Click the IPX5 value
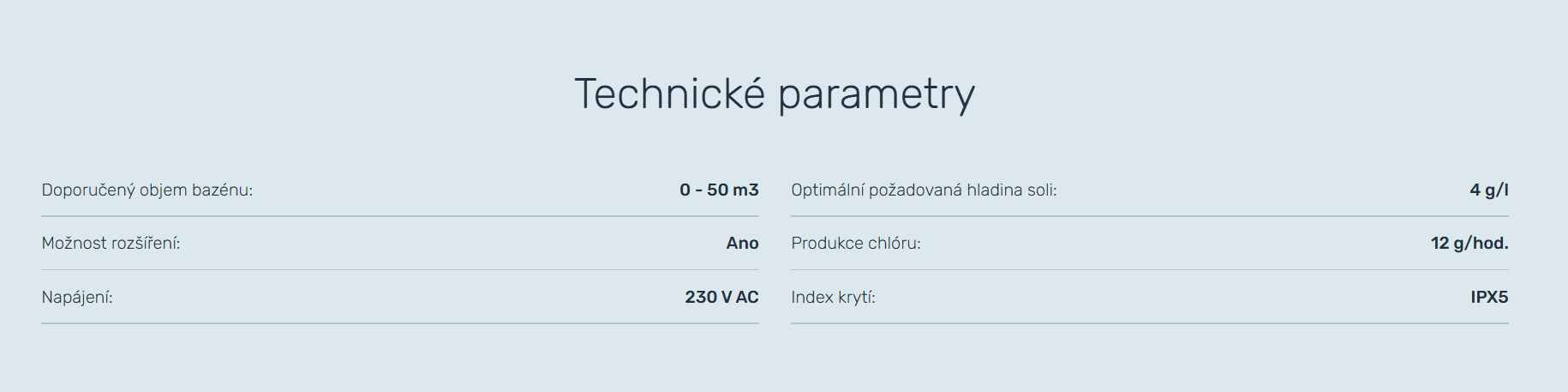Screen dimensions: 1568x392 click(x=1489, y=298)
